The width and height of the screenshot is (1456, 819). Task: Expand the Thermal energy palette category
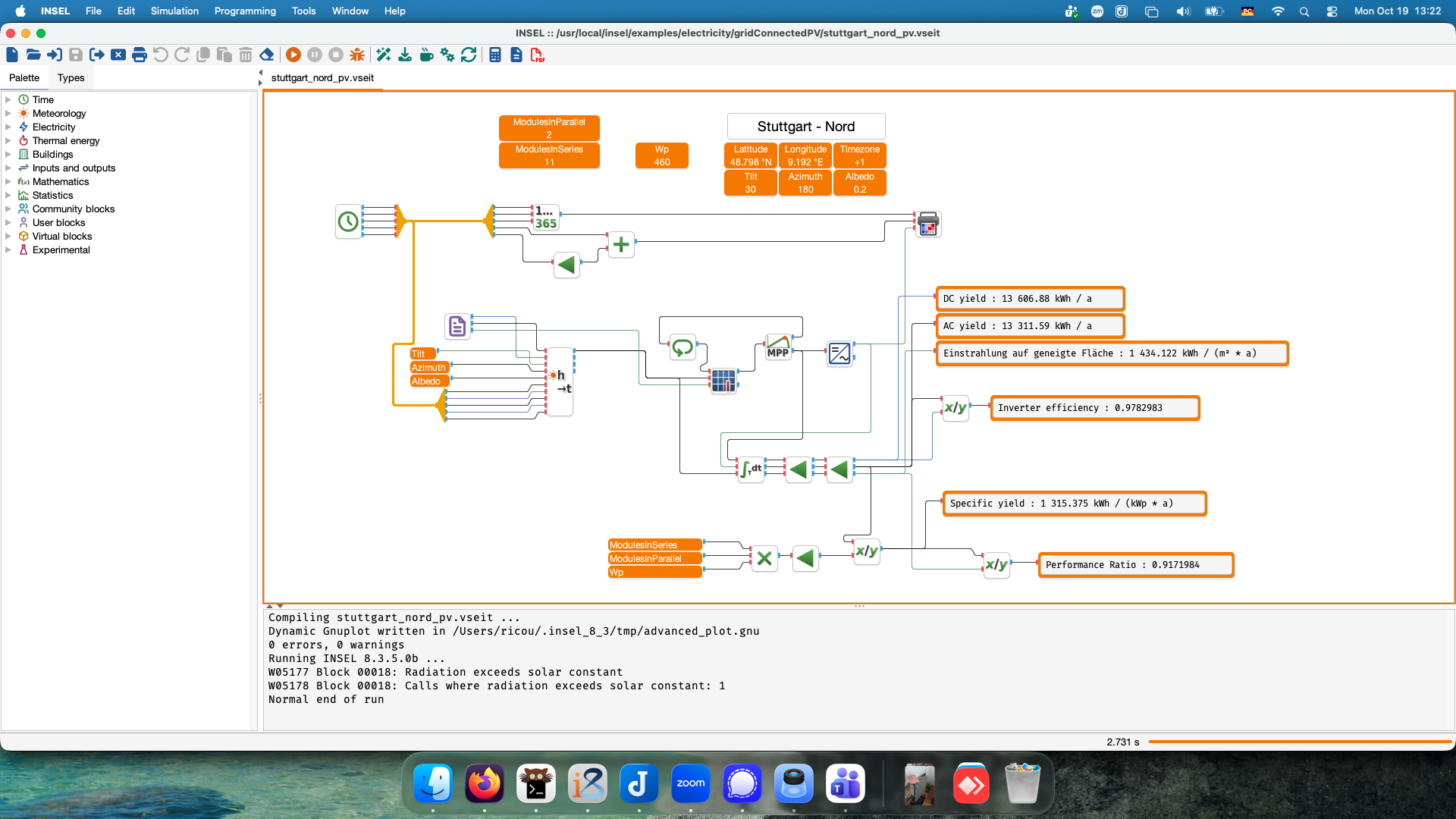(x=8, y=140)
